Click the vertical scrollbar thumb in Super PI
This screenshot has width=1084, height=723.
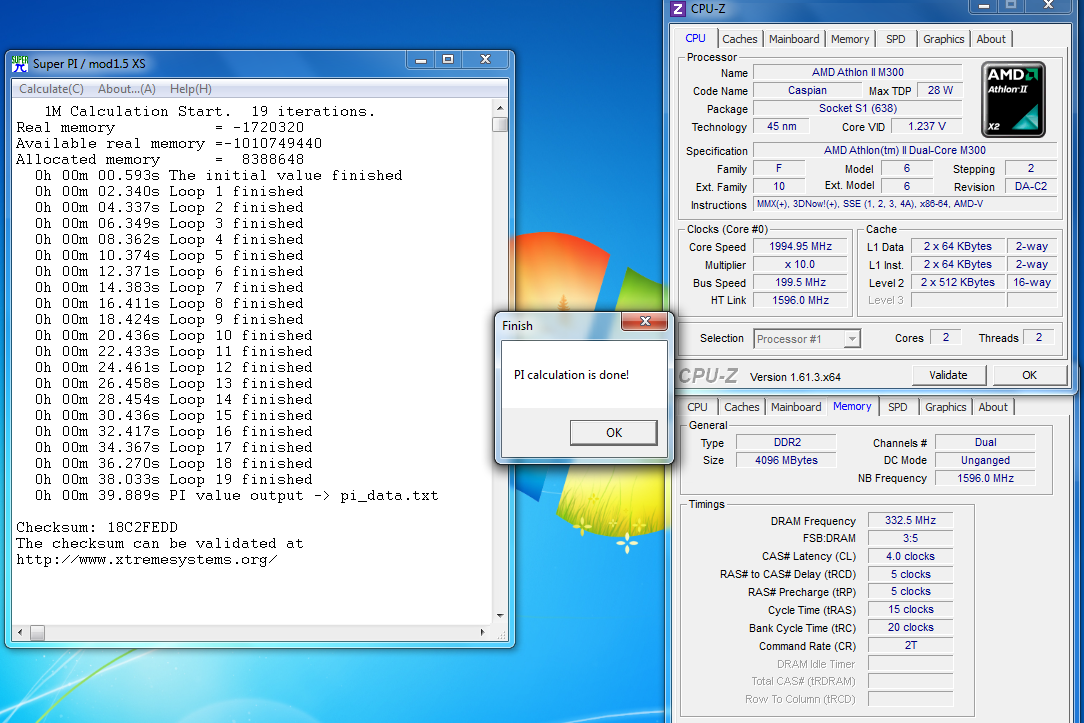(500, 124)
